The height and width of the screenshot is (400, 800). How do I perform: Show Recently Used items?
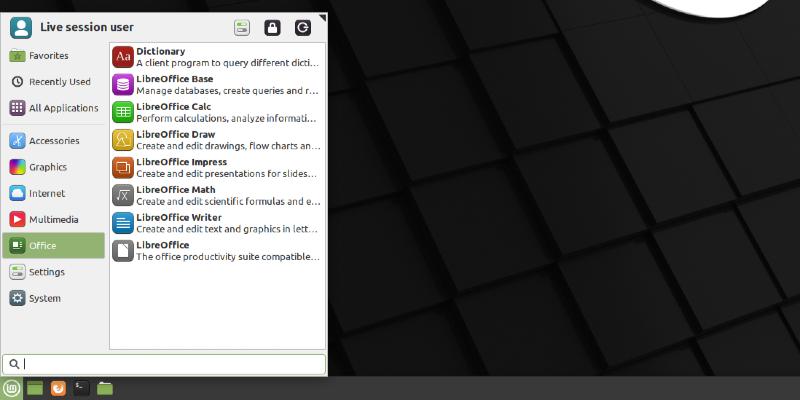pos(53,82)
